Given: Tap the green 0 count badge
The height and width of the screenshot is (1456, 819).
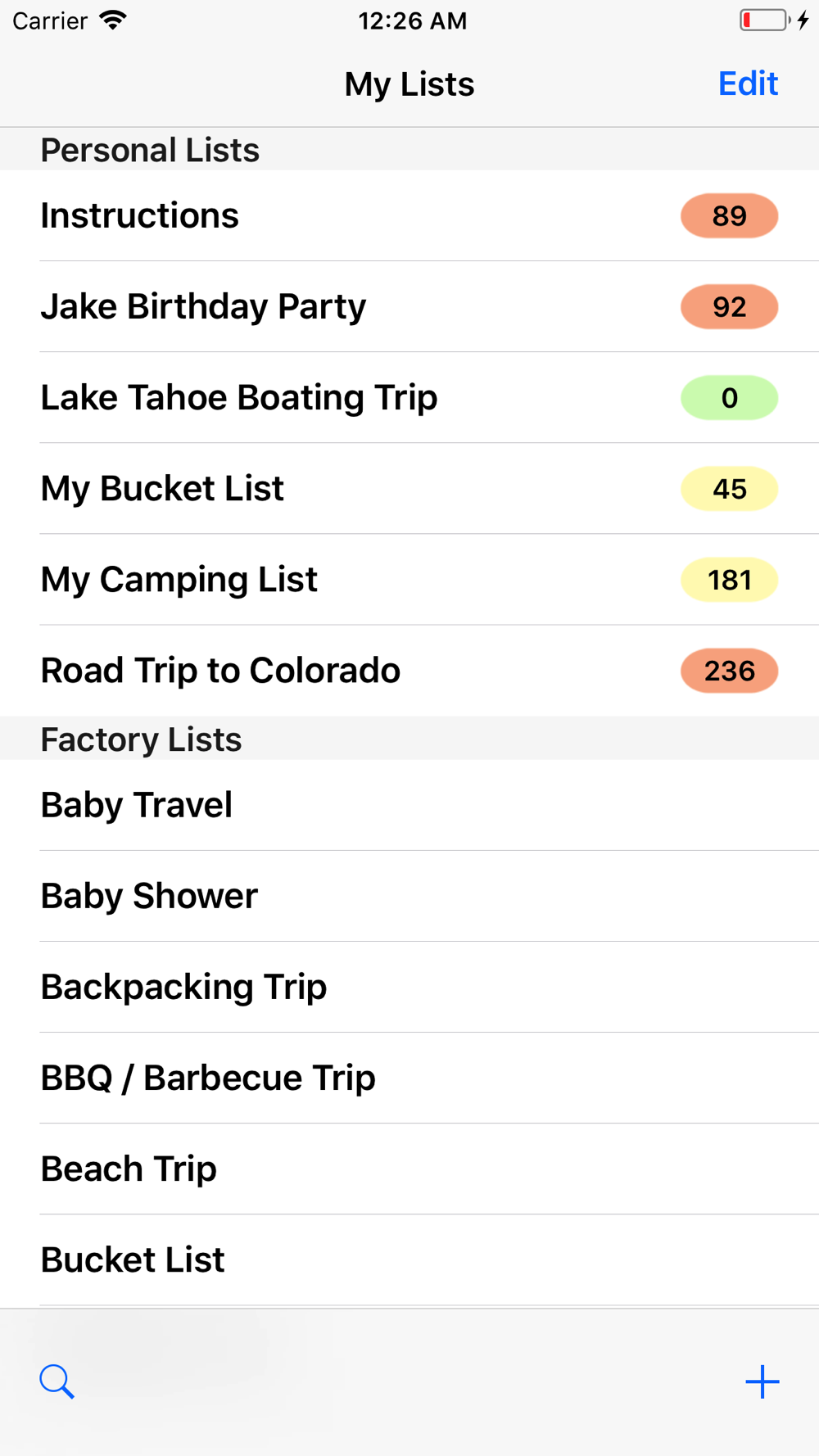Looking at the screenshot, I should [x=729, y=398].
